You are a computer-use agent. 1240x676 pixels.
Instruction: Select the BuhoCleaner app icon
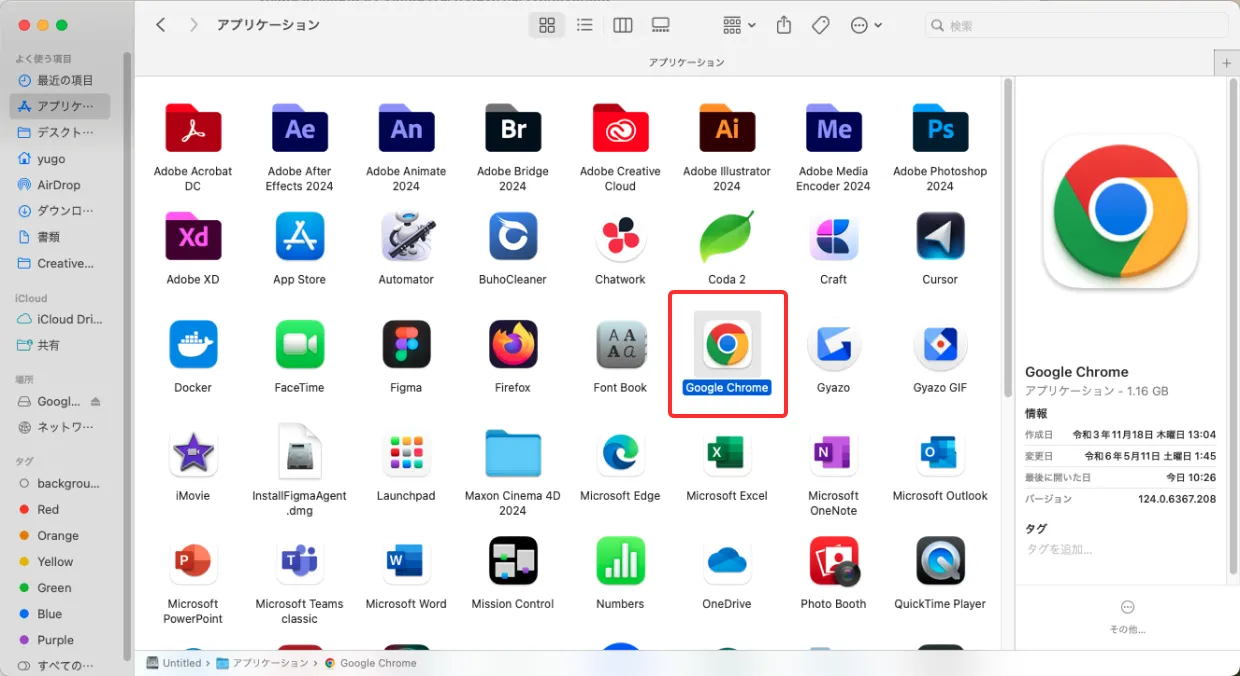(513, 236)
